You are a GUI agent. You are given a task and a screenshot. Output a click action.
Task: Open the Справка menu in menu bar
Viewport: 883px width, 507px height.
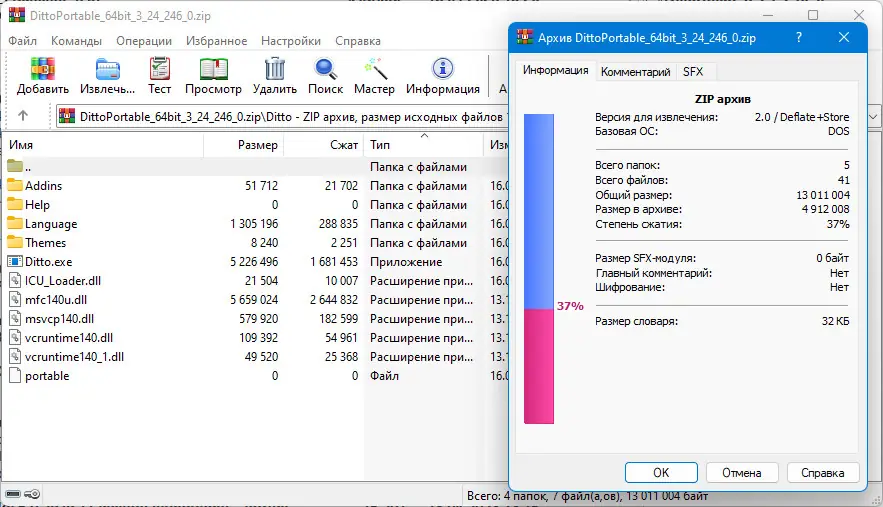(358, 41)
